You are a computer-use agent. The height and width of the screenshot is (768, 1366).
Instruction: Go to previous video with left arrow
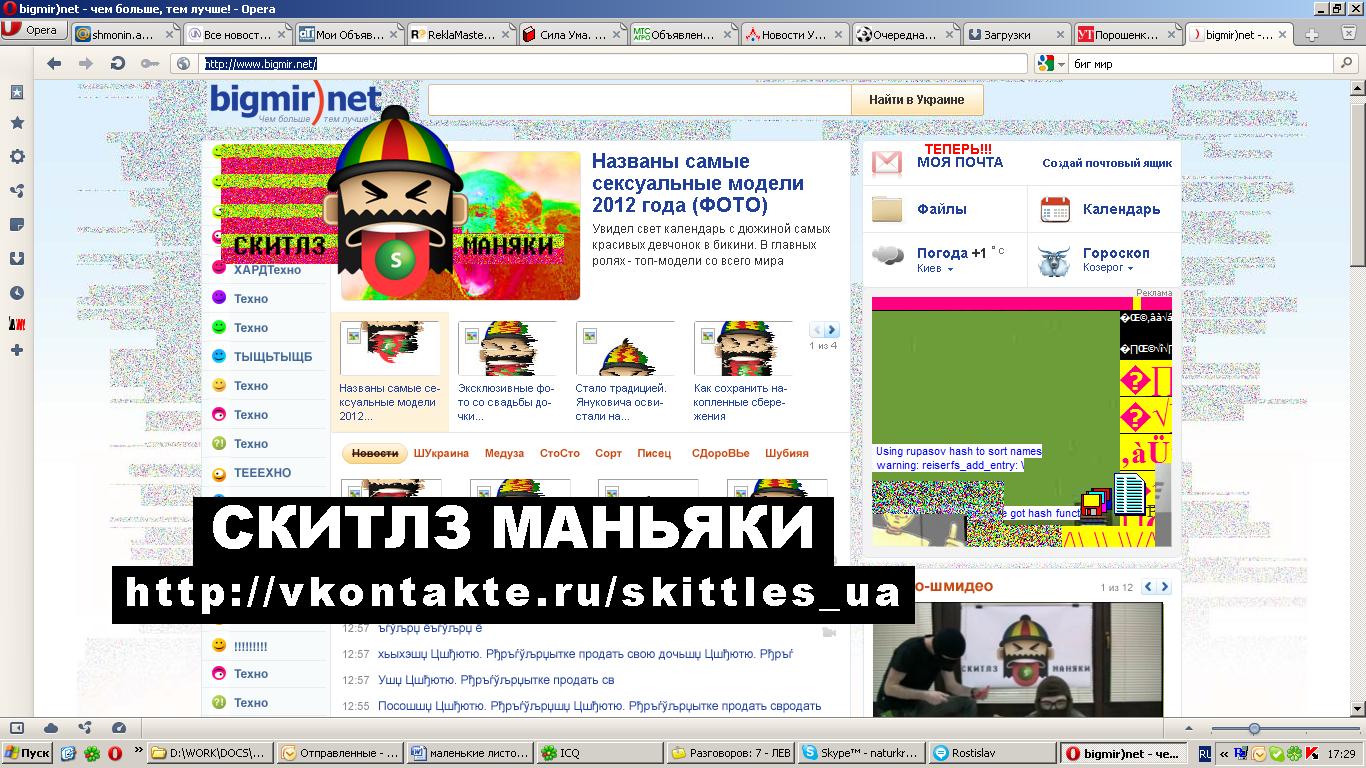click(x=1149, y=587)
